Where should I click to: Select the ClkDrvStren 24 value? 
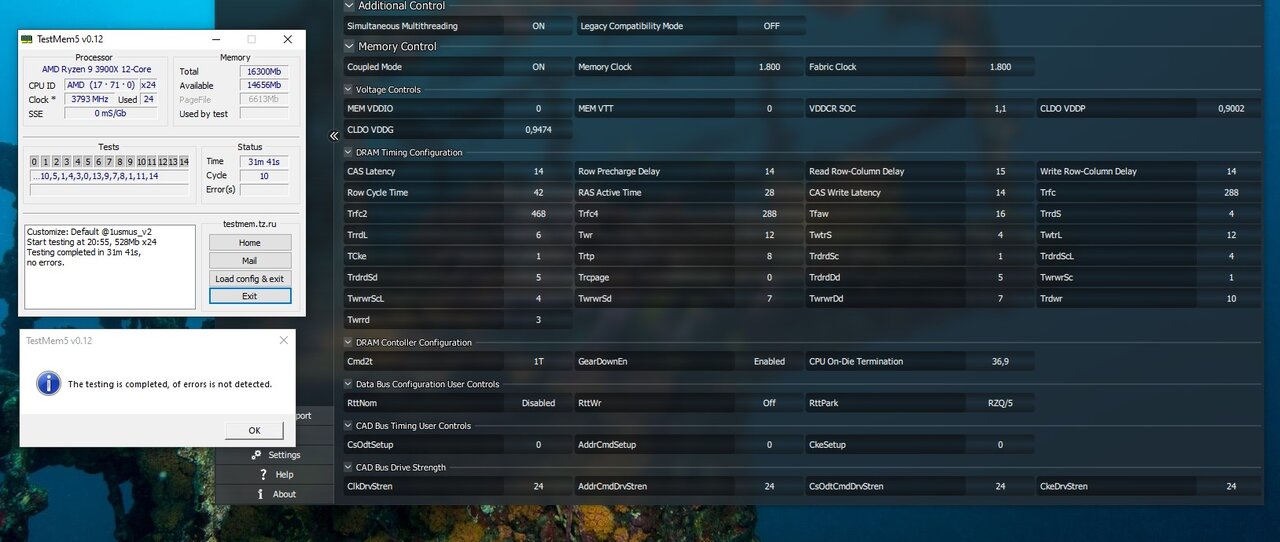538,486
